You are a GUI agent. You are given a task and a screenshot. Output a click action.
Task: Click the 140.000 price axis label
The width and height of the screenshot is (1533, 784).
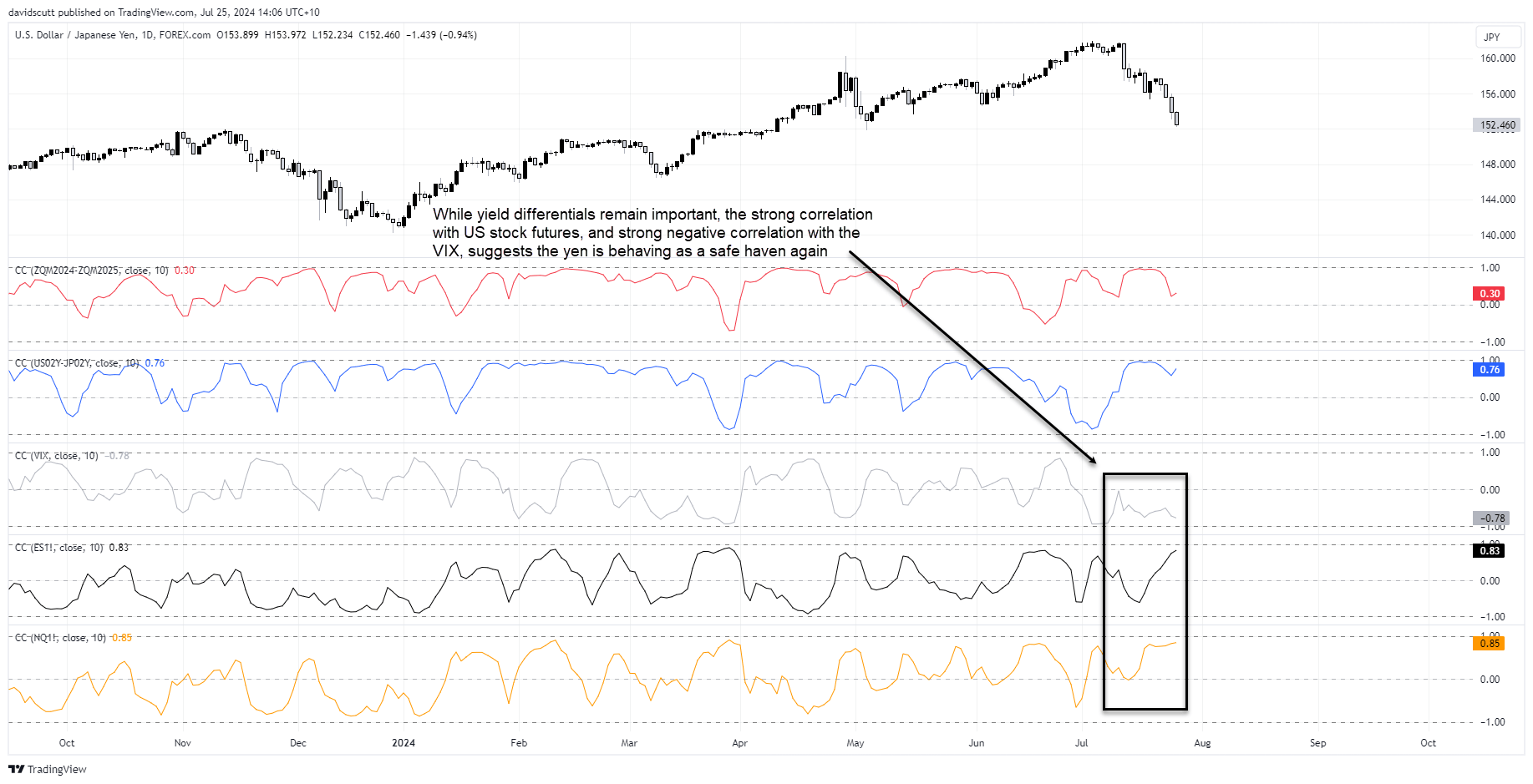(x=1498, y=235)
